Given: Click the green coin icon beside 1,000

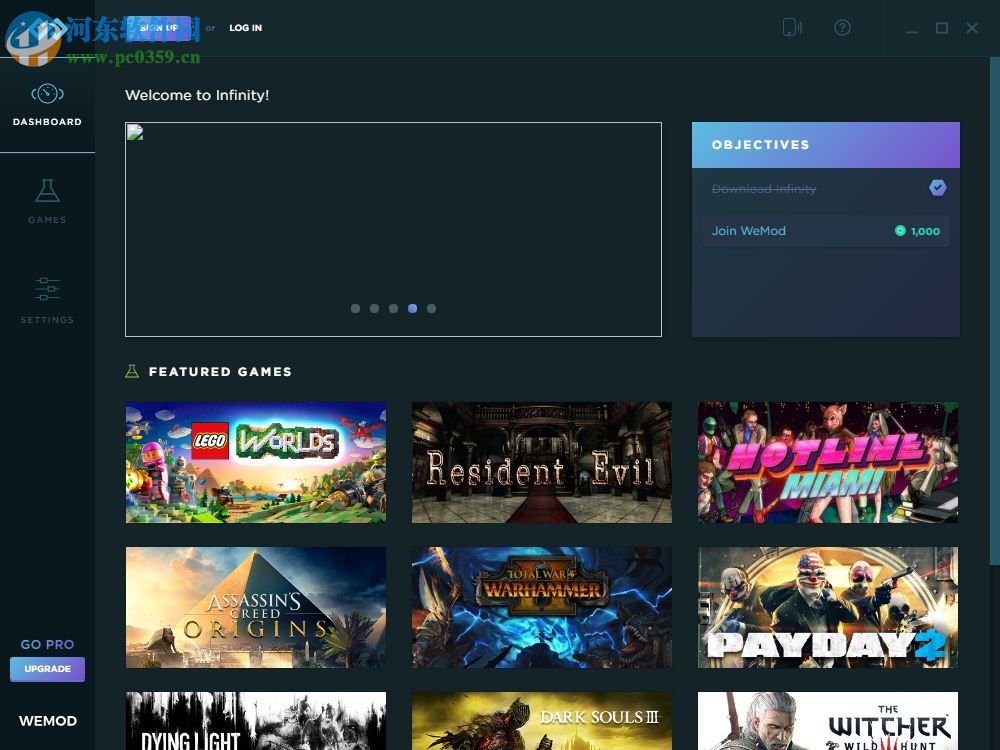Looking at the screenshot, I should click(x=900, y=231).
